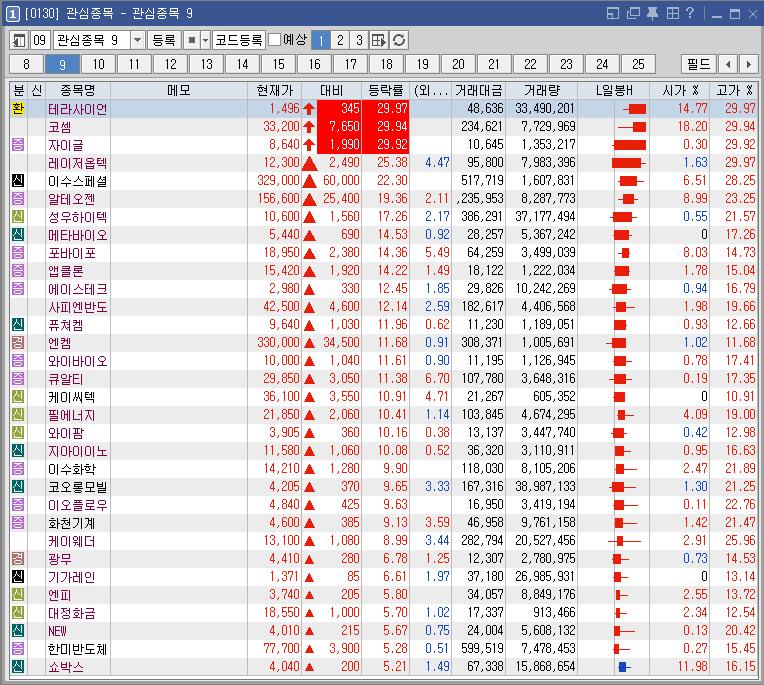
Task: Click the 증 badge on 자이글 row
Action: [x=18, y=145]
